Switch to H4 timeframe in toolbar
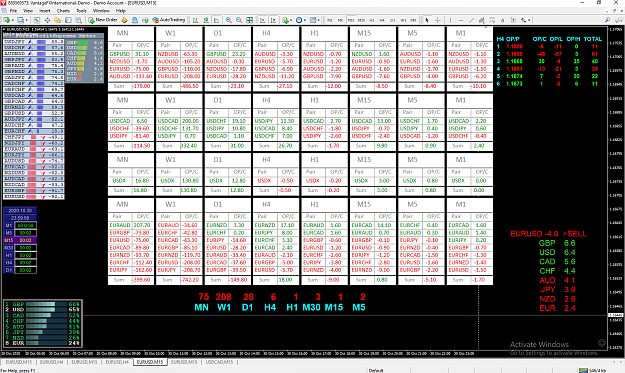Viewport: 625px width, 373px height. [382, 20]
